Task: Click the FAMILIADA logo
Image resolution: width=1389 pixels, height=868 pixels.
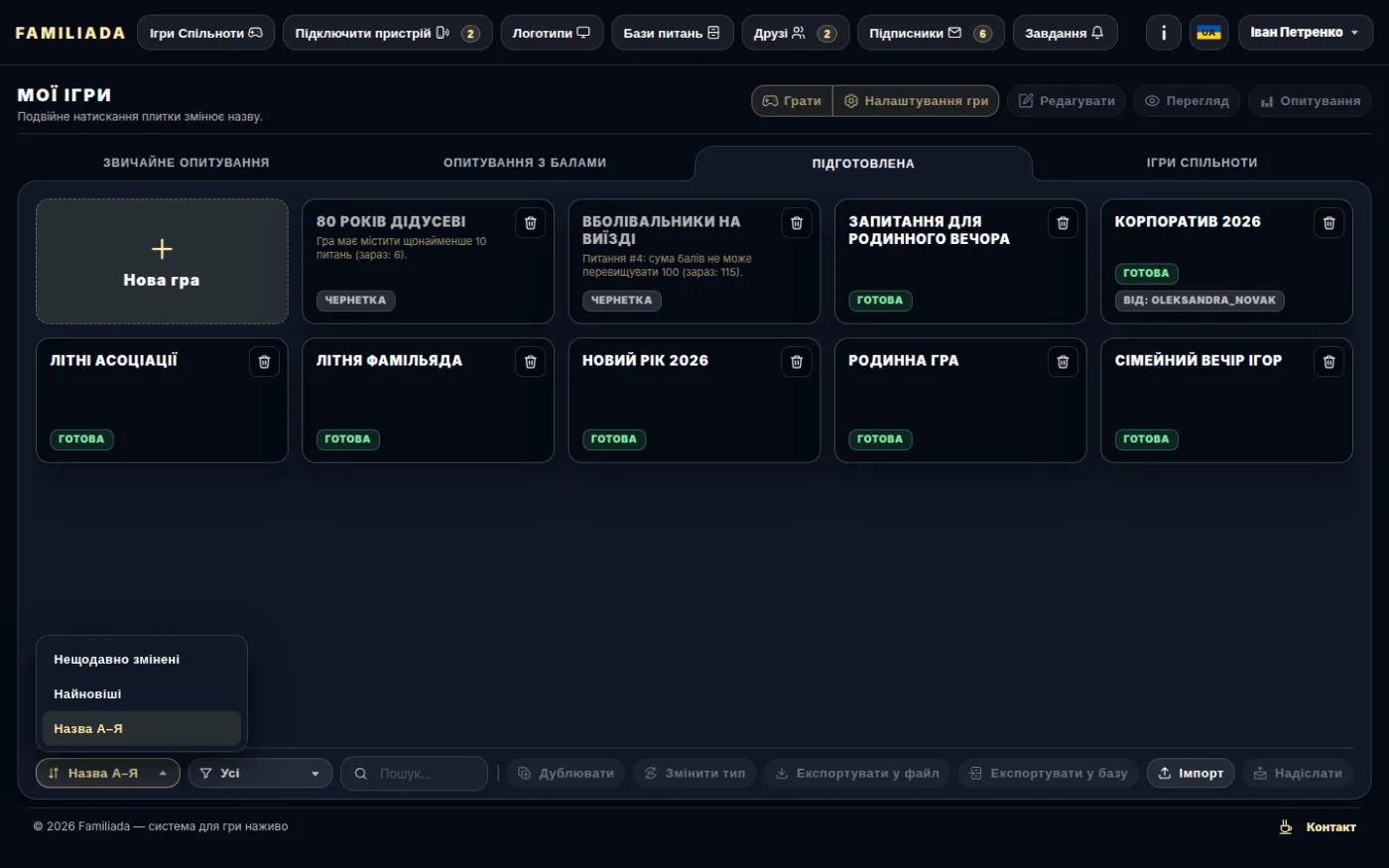Action: click(70, 33)
